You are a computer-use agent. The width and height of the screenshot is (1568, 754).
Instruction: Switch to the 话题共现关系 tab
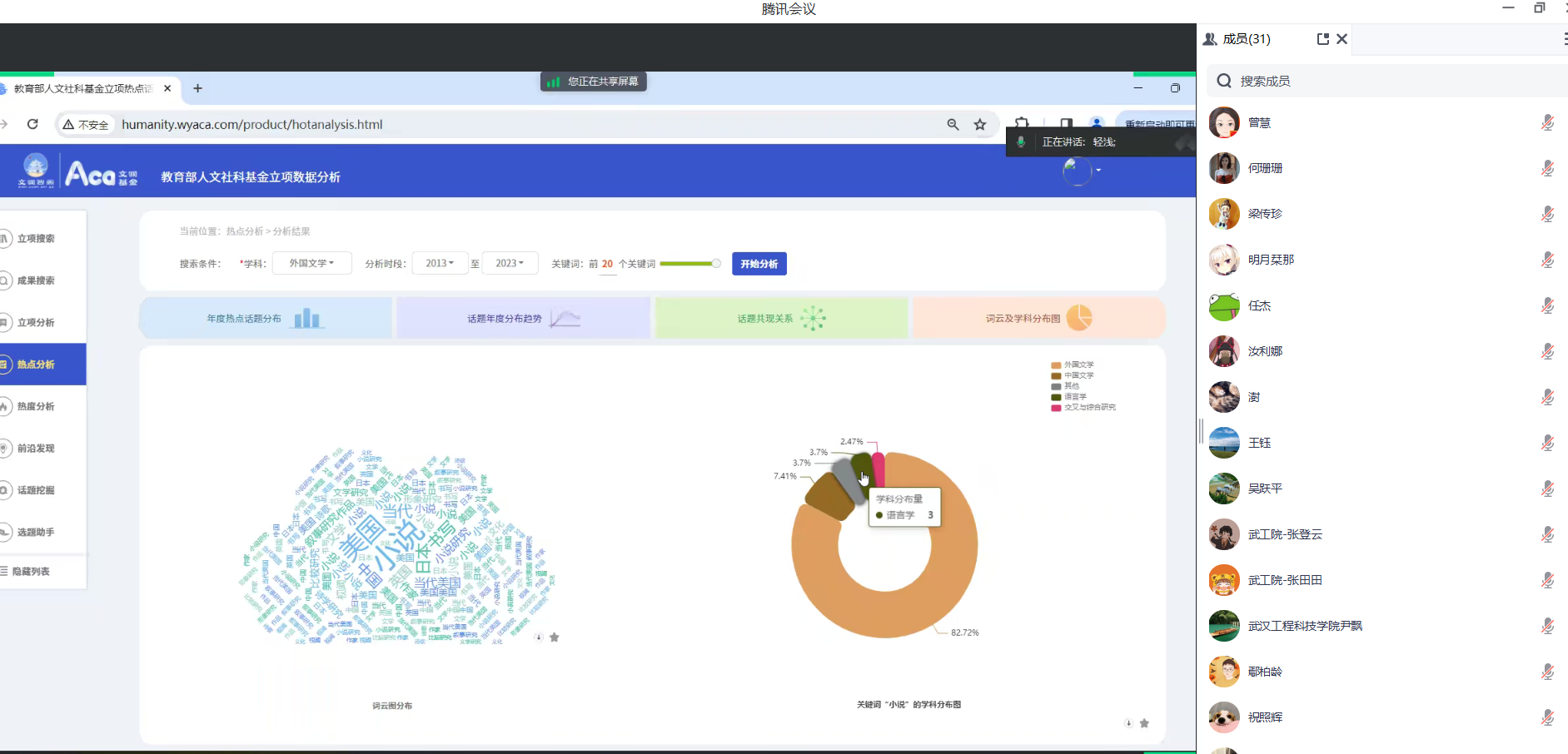point(780,318)
